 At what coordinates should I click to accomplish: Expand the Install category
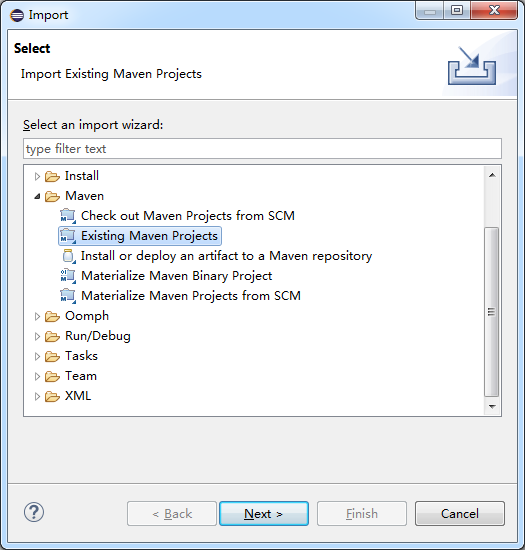pos(37,176)
